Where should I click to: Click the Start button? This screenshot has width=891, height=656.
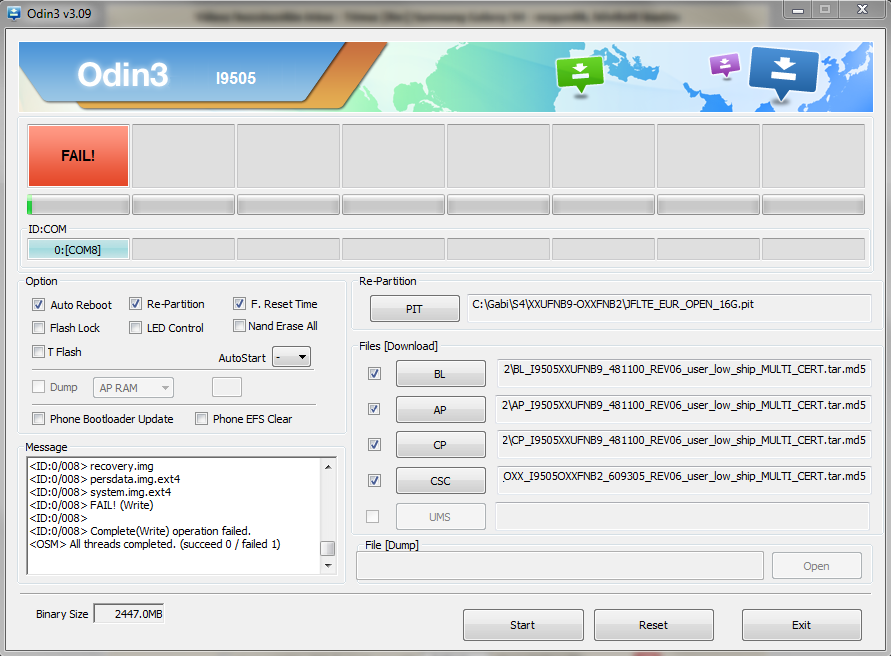tap(523, 625)
